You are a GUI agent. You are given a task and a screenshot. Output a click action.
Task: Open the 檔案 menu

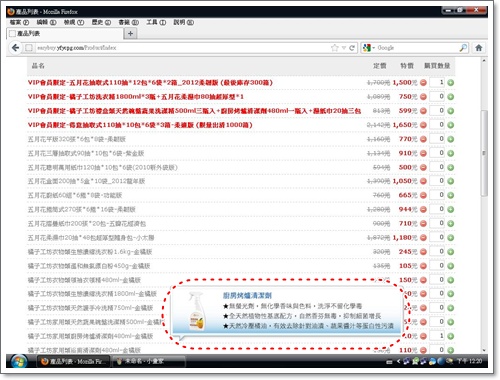[x=19, y=22]
